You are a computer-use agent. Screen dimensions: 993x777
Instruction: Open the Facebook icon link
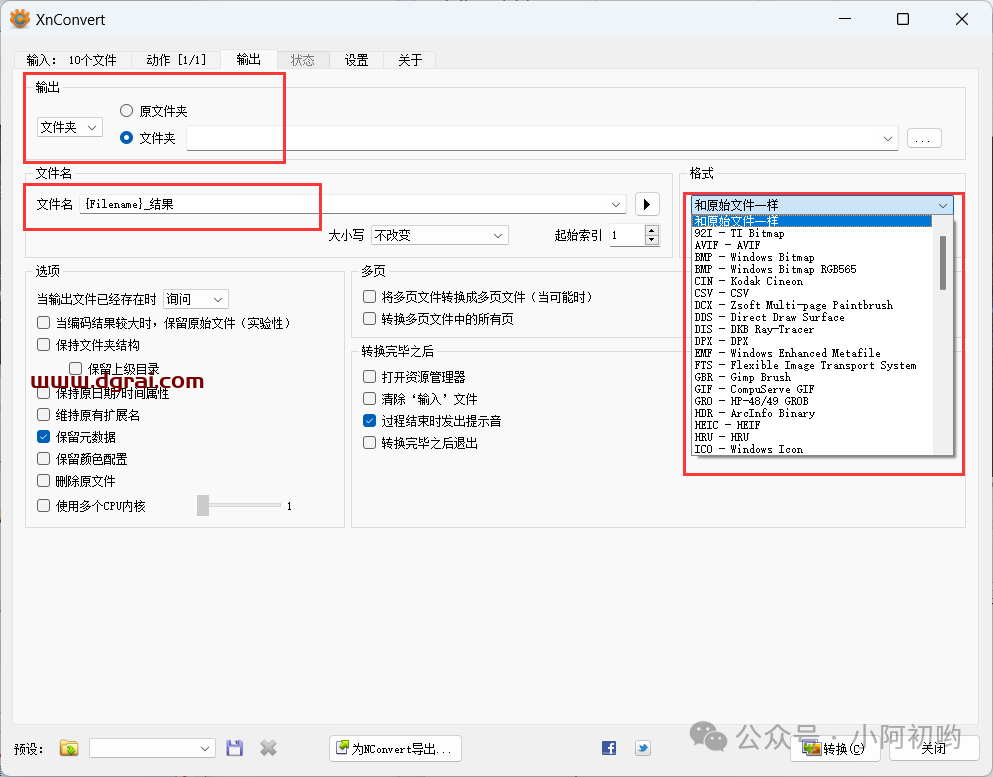609,748
